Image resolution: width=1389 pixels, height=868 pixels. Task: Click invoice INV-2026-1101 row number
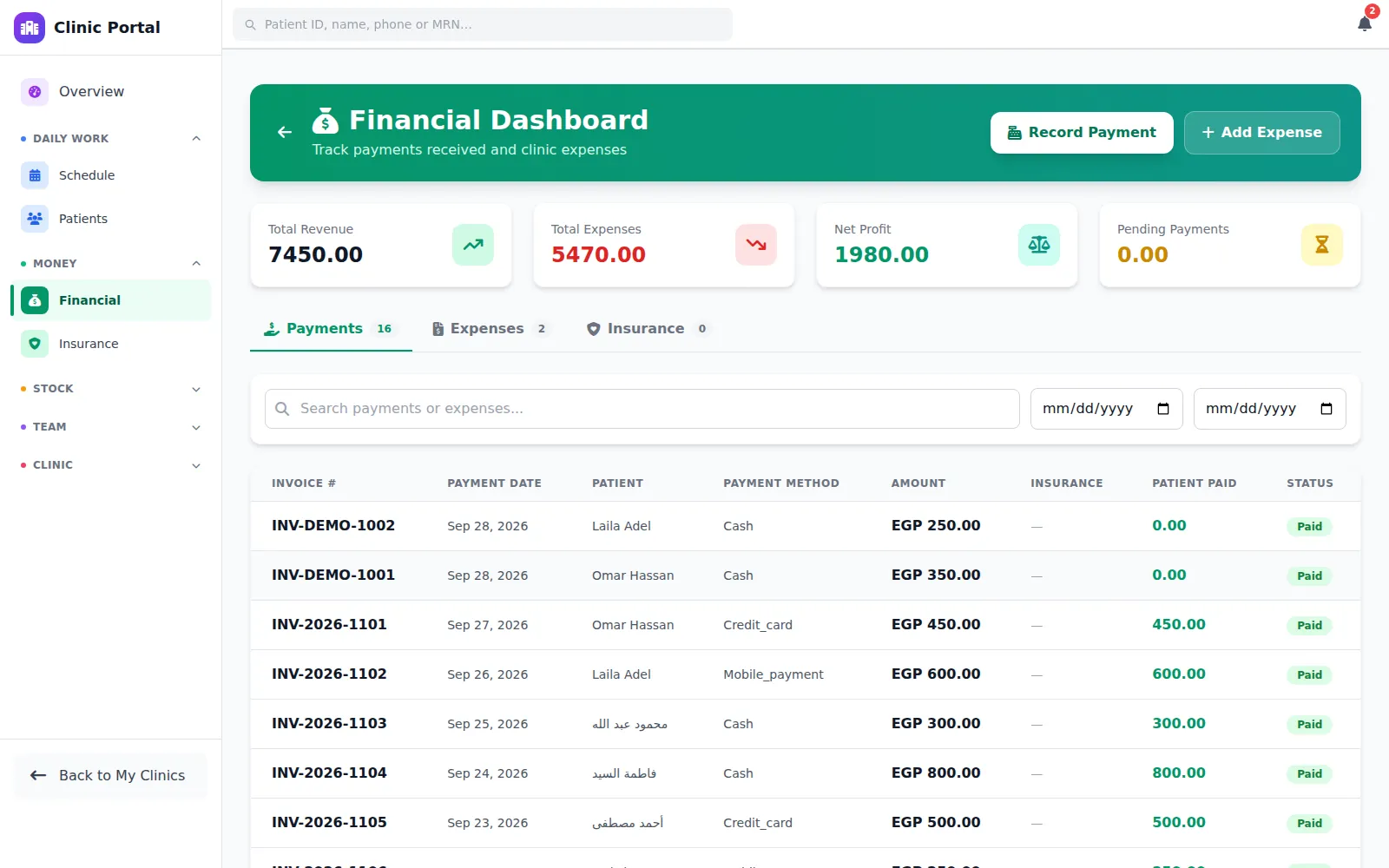pos(329,624)
